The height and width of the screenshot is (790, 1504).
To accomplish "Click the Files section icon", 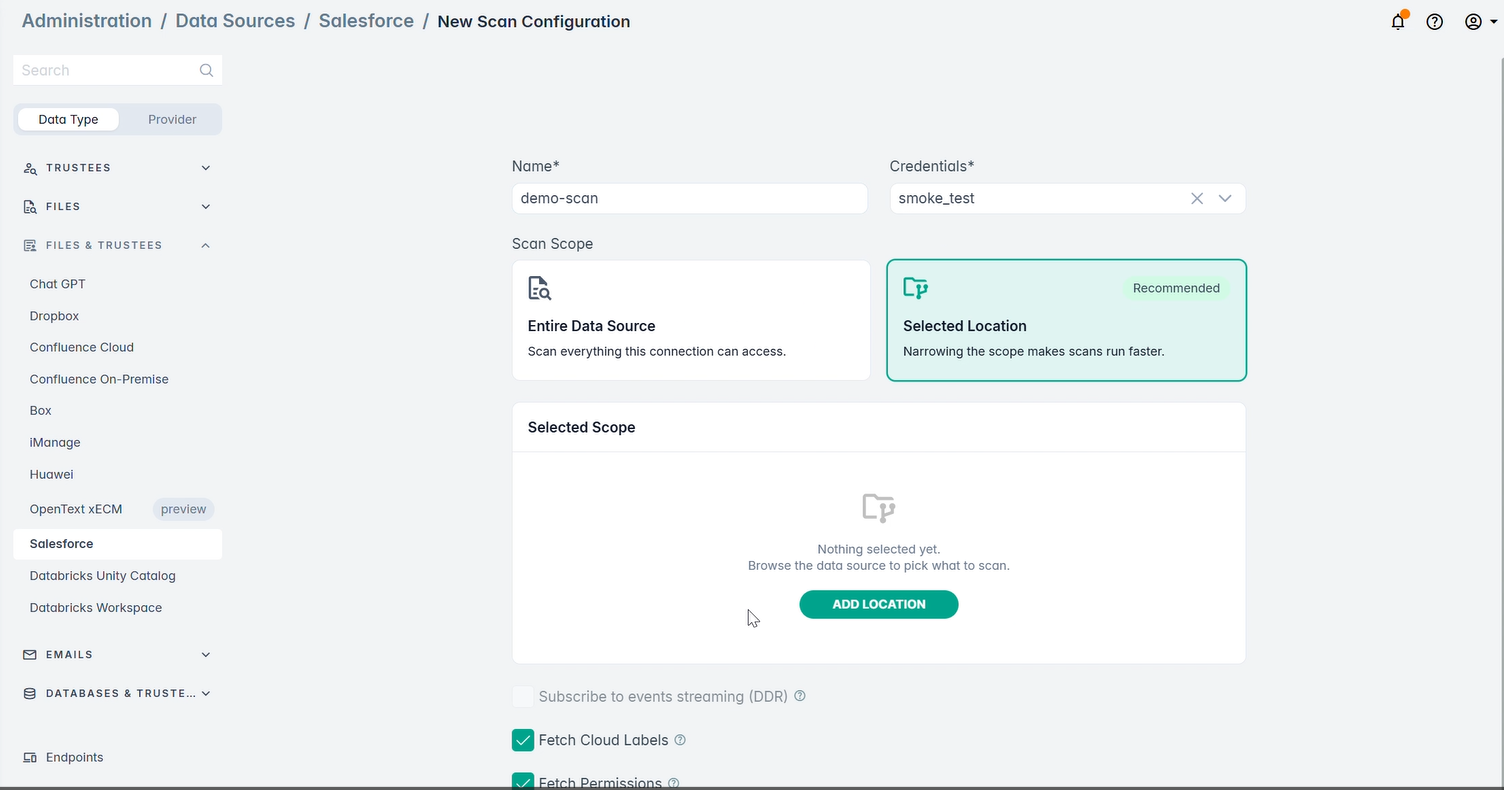I will [x=30, y=207].
